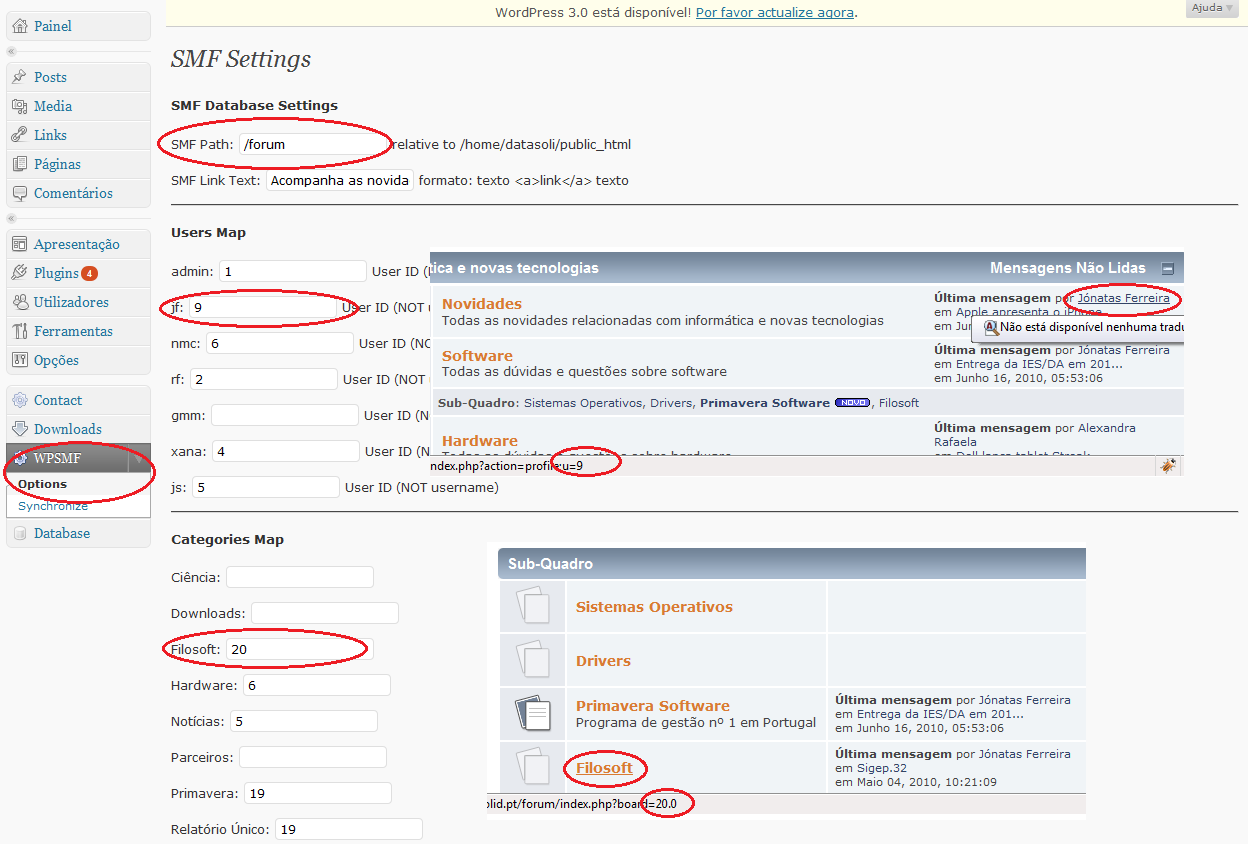The height and width of the screenshot is (844, 1248).
Task: Click the empty Ciência category field
Action: click(x=300, y=577)
